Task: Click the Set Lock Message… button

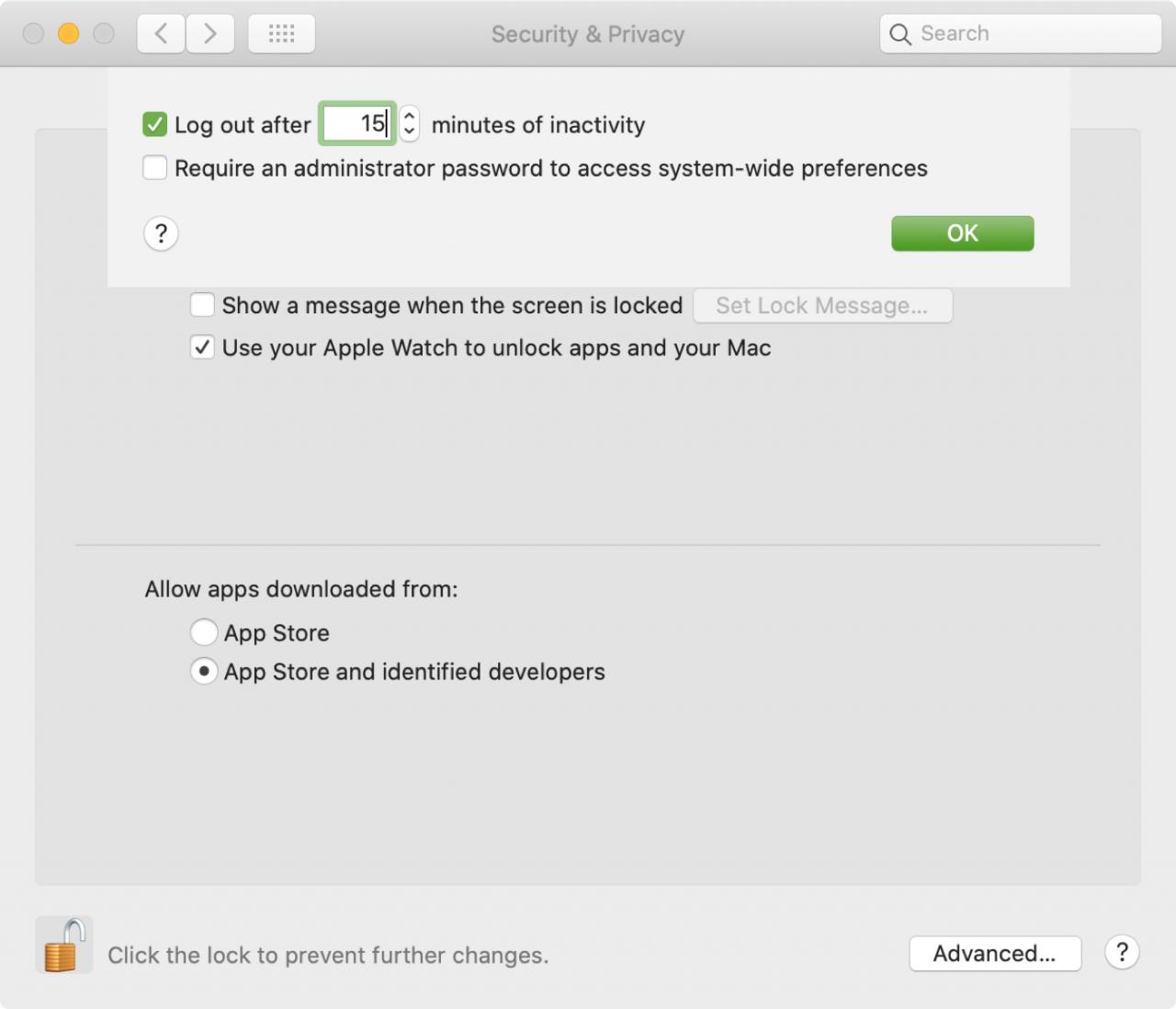Action: tap(822, 305)
